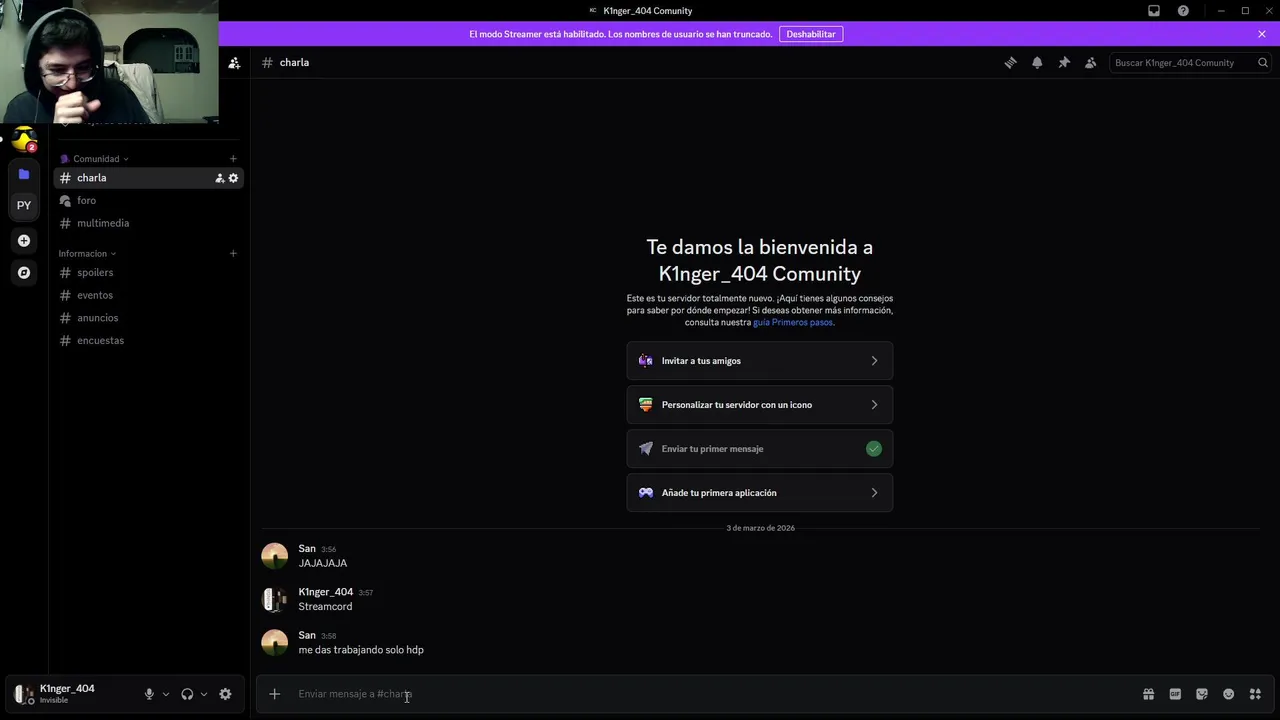The width and height of the screenshot is (1280, 720).
Task: Click the message 'me das trabajando solo hdp'
Action: 361,650
